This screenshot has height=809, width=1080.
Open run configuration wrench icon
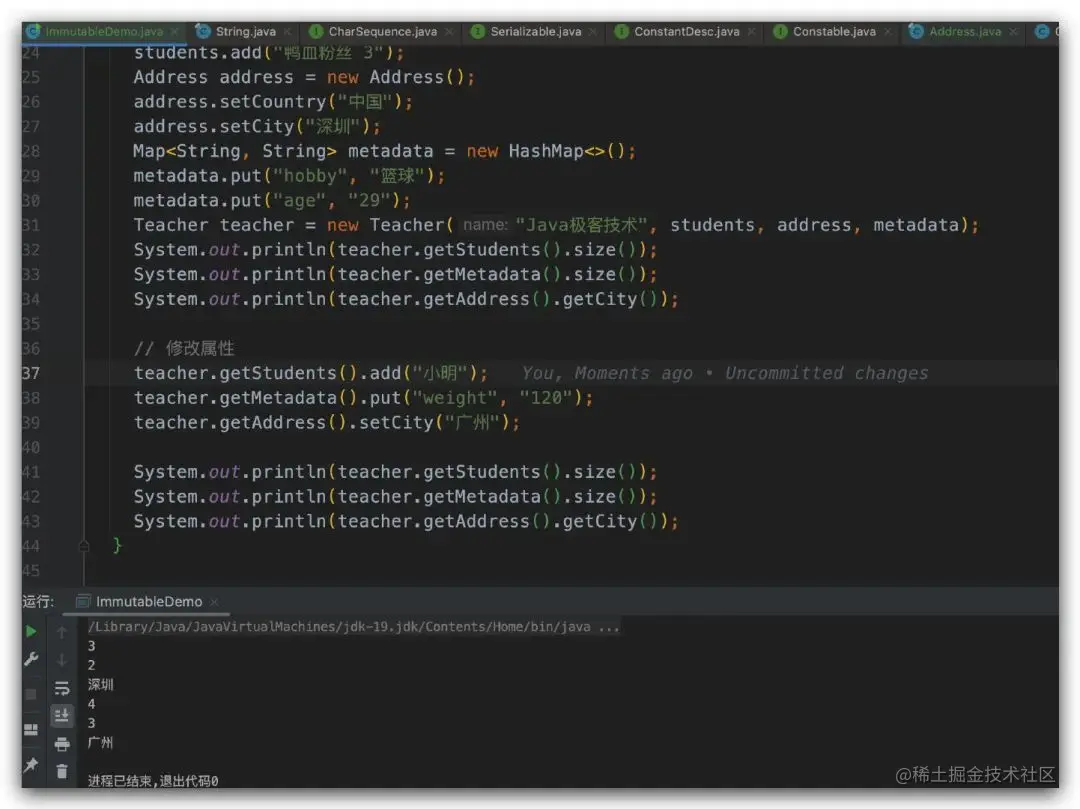point(31,660)
